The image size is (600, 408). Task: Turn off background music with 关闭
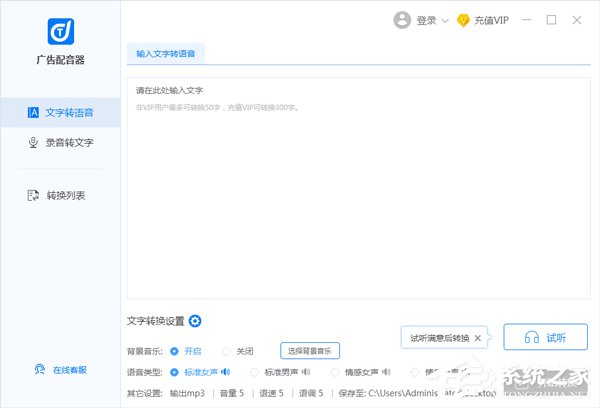tap(227, 351)
